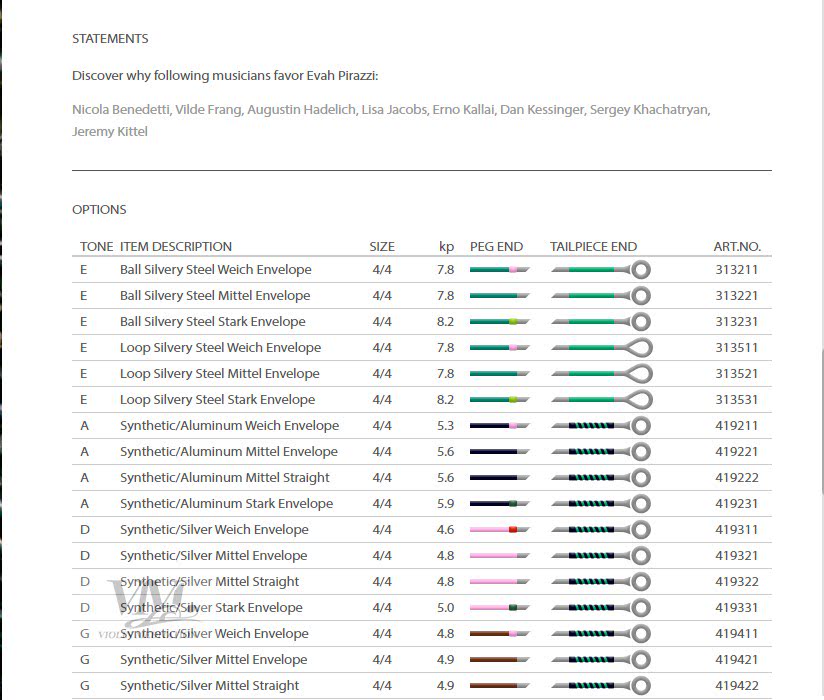The image size is (824, 700).
Task: Click musician name 'Erno Kallai'
Action: pyautogui.click(x=463, y=109)
